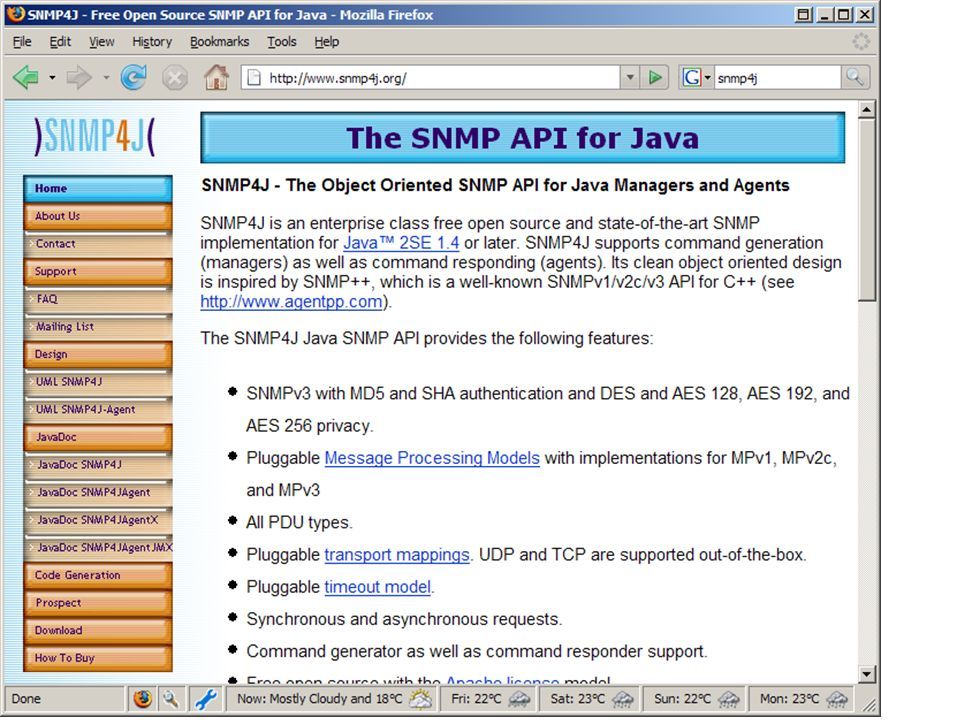The image size is (960, 720).
Task: Open the How To Buy sidebar page
Action: point(98,658)
